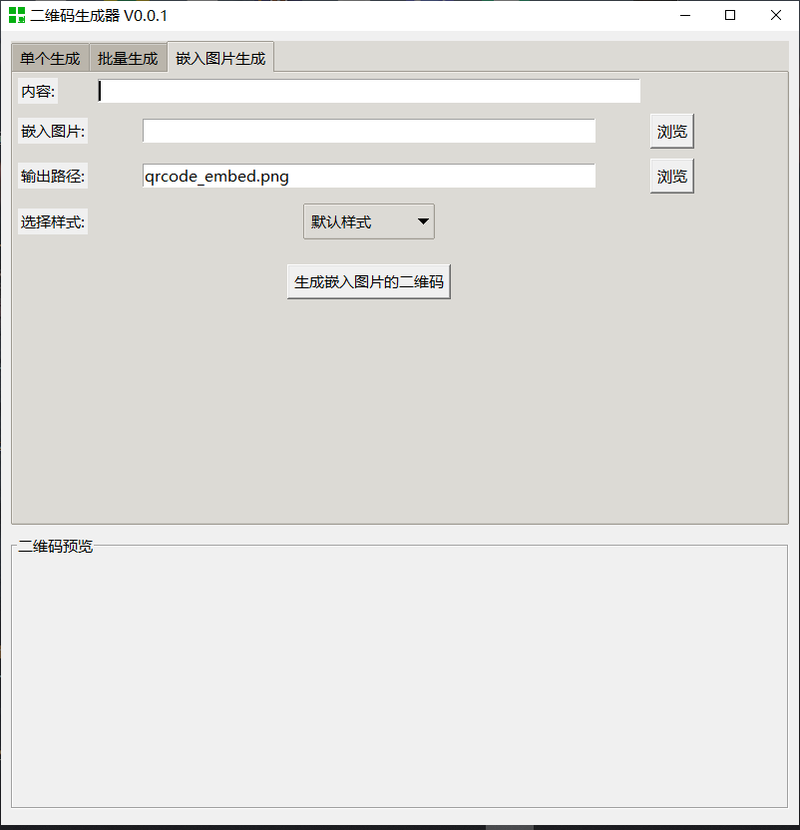This screenshot has height=830, width=800.
Task: Click the 输出路径: label
Action: 53,176
